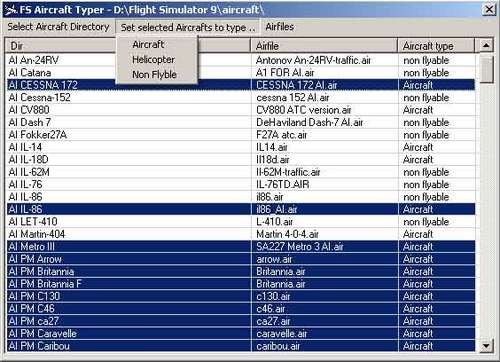Select the AI PM Caravelle directory

pyautogui.click(x=43, y=333)
